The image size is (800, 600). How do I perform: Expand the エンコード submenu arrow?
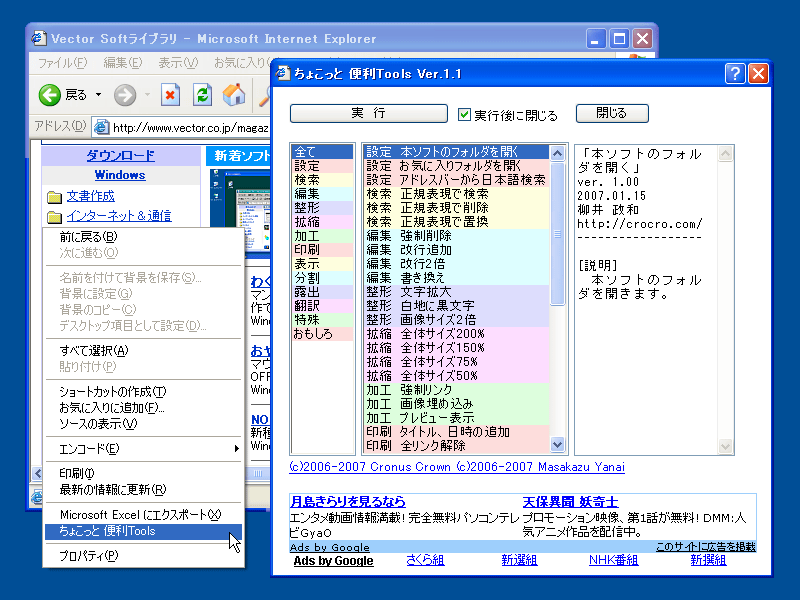[236, 448]
